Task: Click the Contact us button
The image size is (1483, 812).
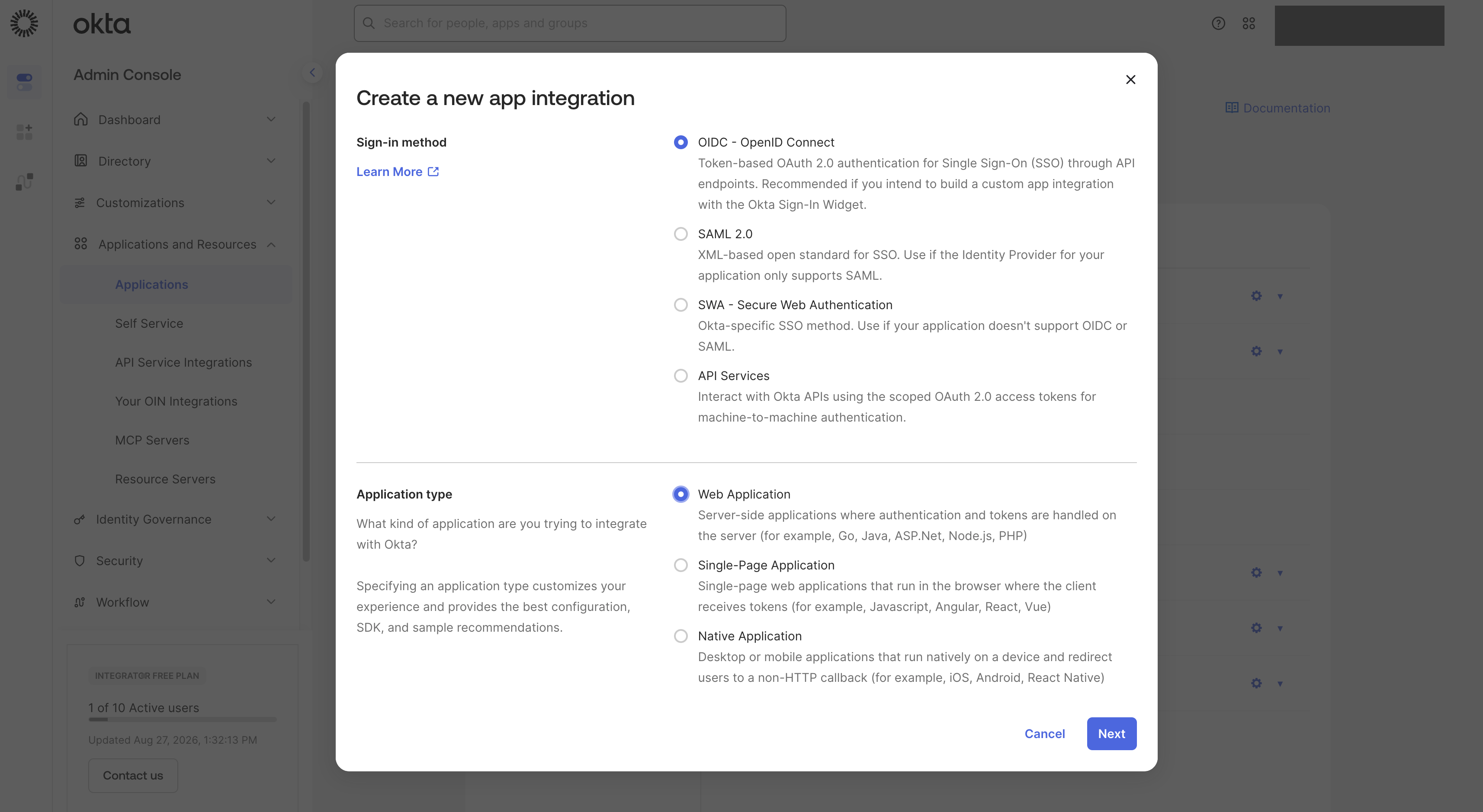Action: click(x=133, y=775)
